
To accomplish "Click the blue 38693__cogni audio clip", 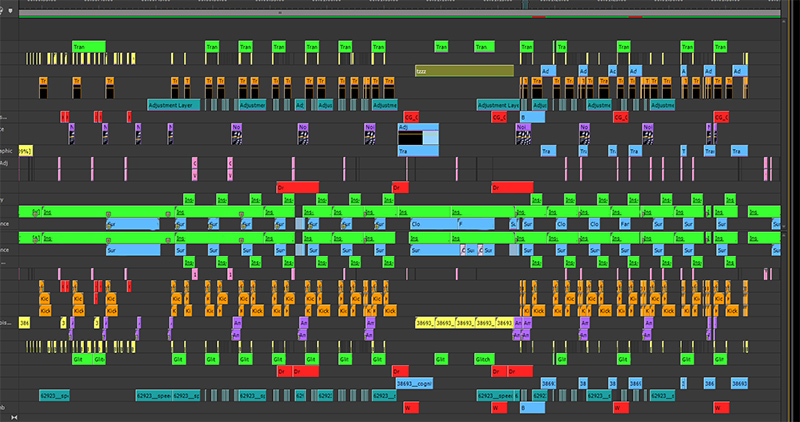I will pyautogui.click(x=416, y=383).
